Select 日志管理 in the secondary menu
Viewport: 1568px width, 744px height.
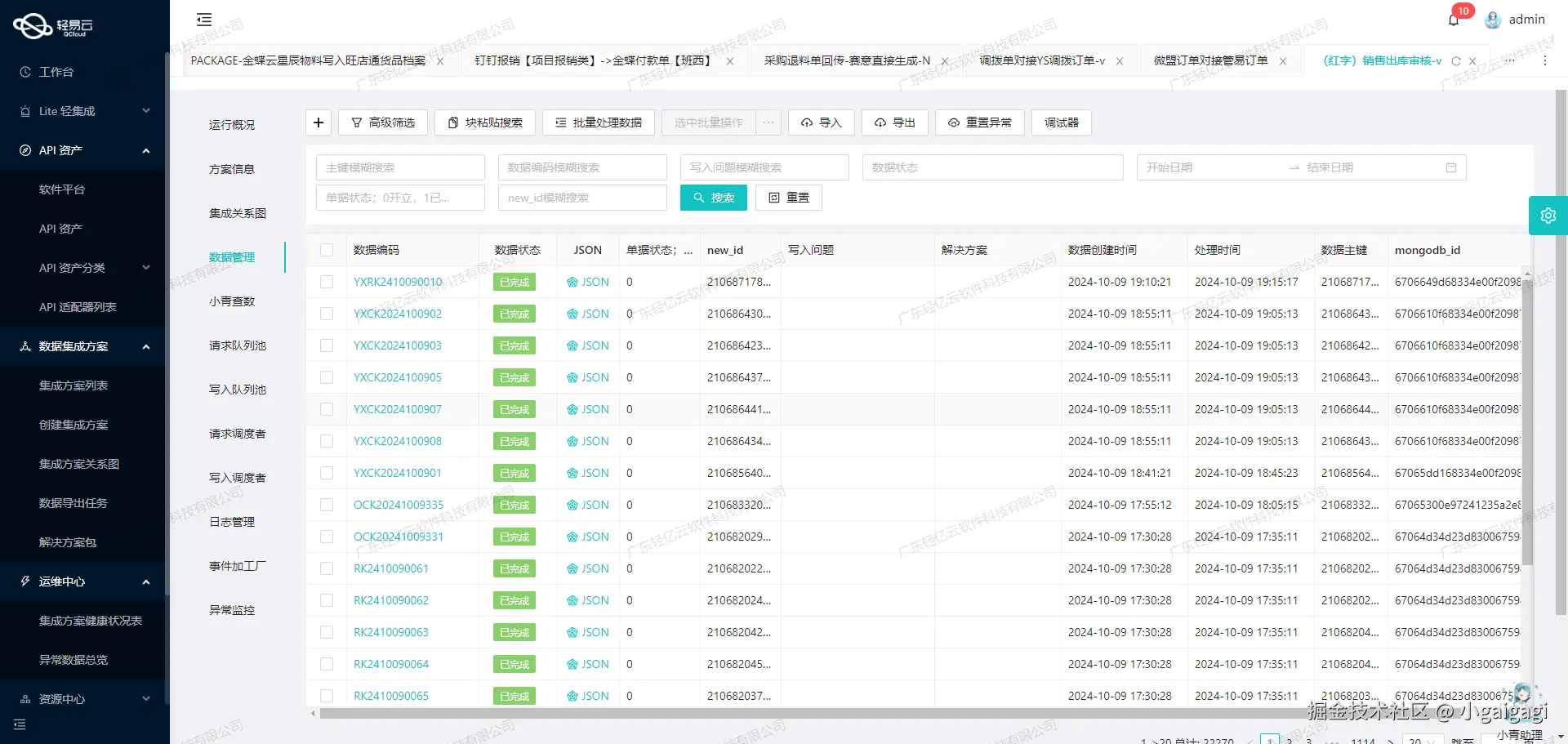pyautogui.click(x=231, y=522)
